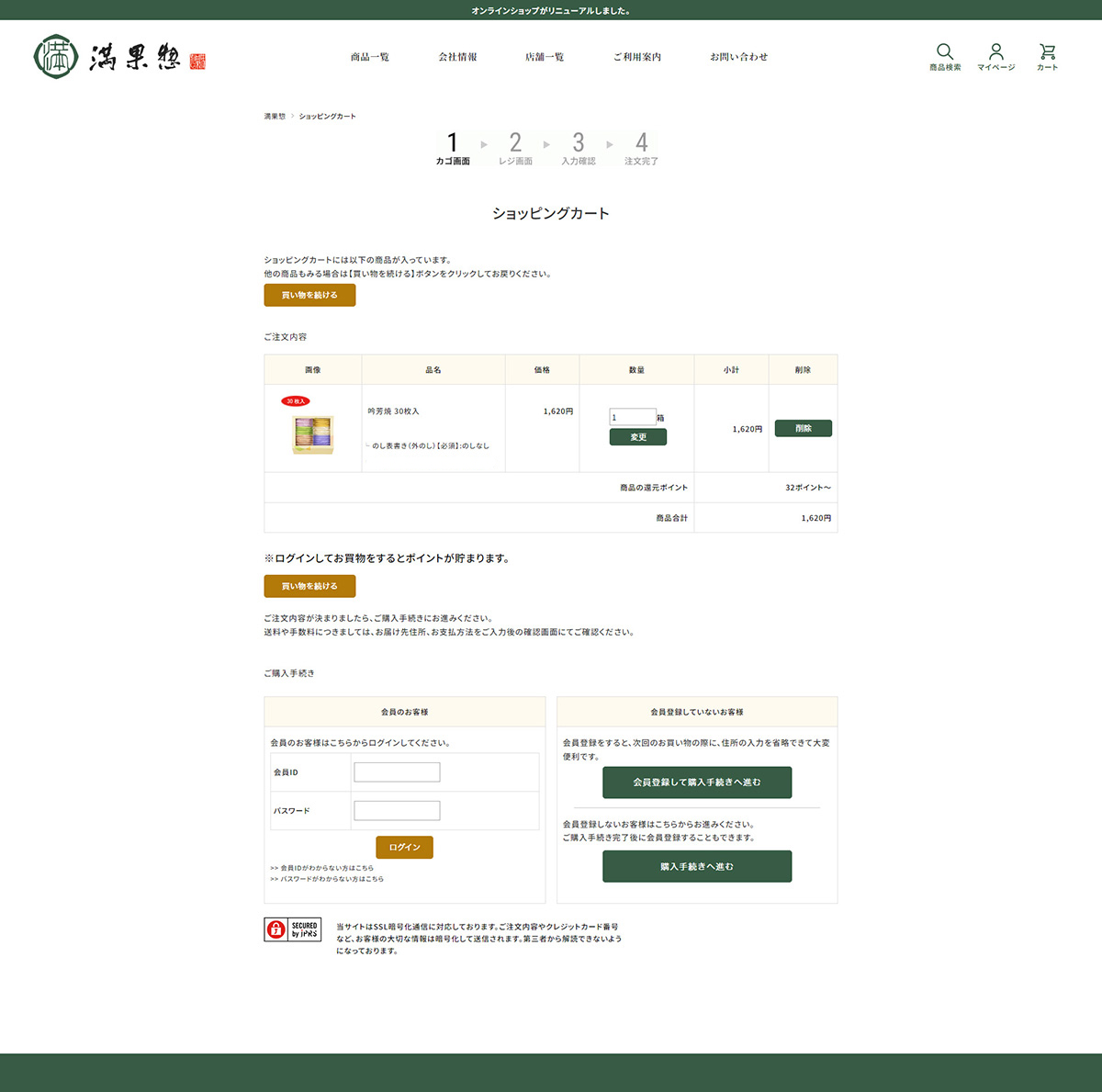Open the 商品一覧 menu item

(369, 57)
